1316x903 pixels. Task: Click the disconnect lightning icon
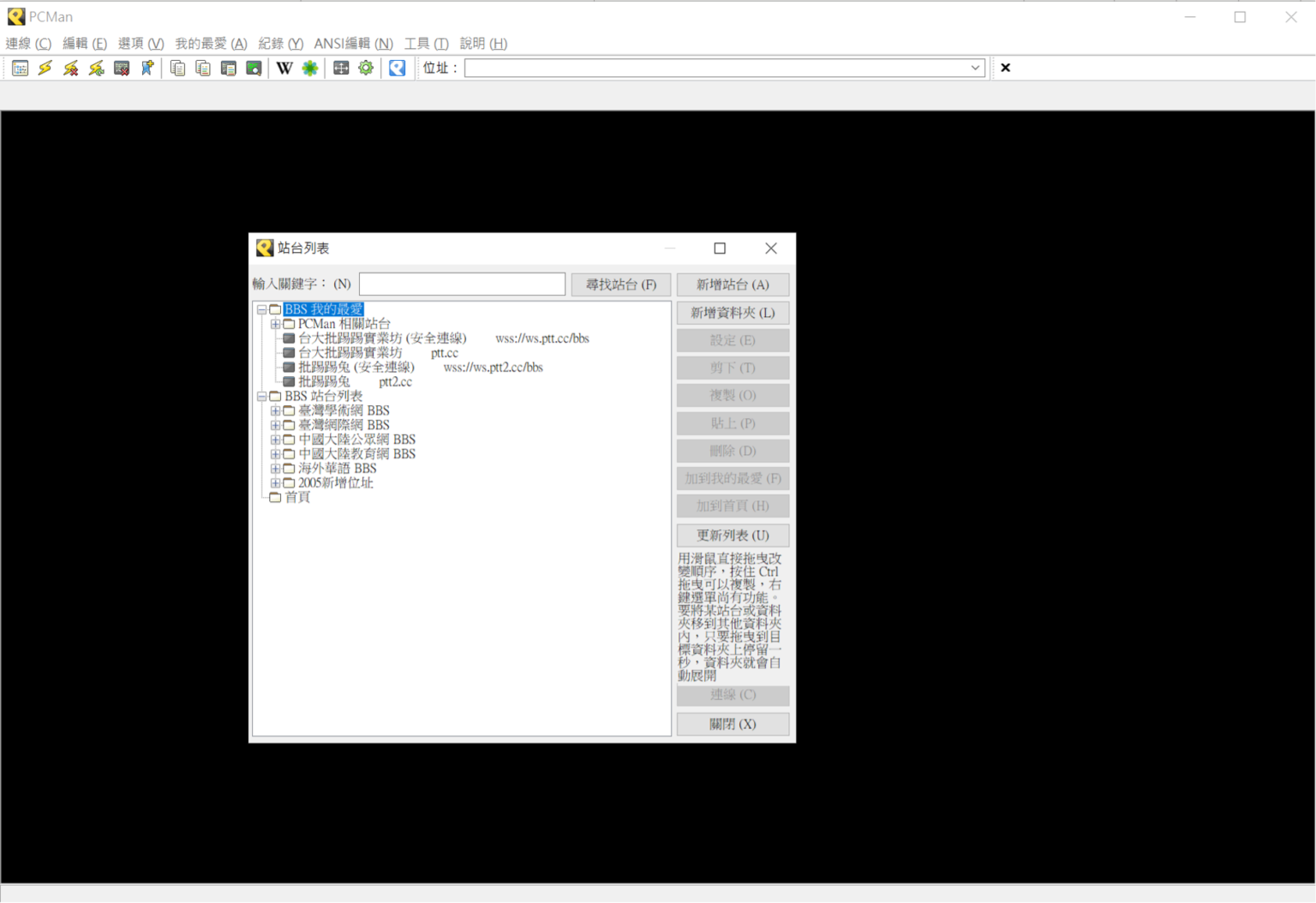point(71,68)
